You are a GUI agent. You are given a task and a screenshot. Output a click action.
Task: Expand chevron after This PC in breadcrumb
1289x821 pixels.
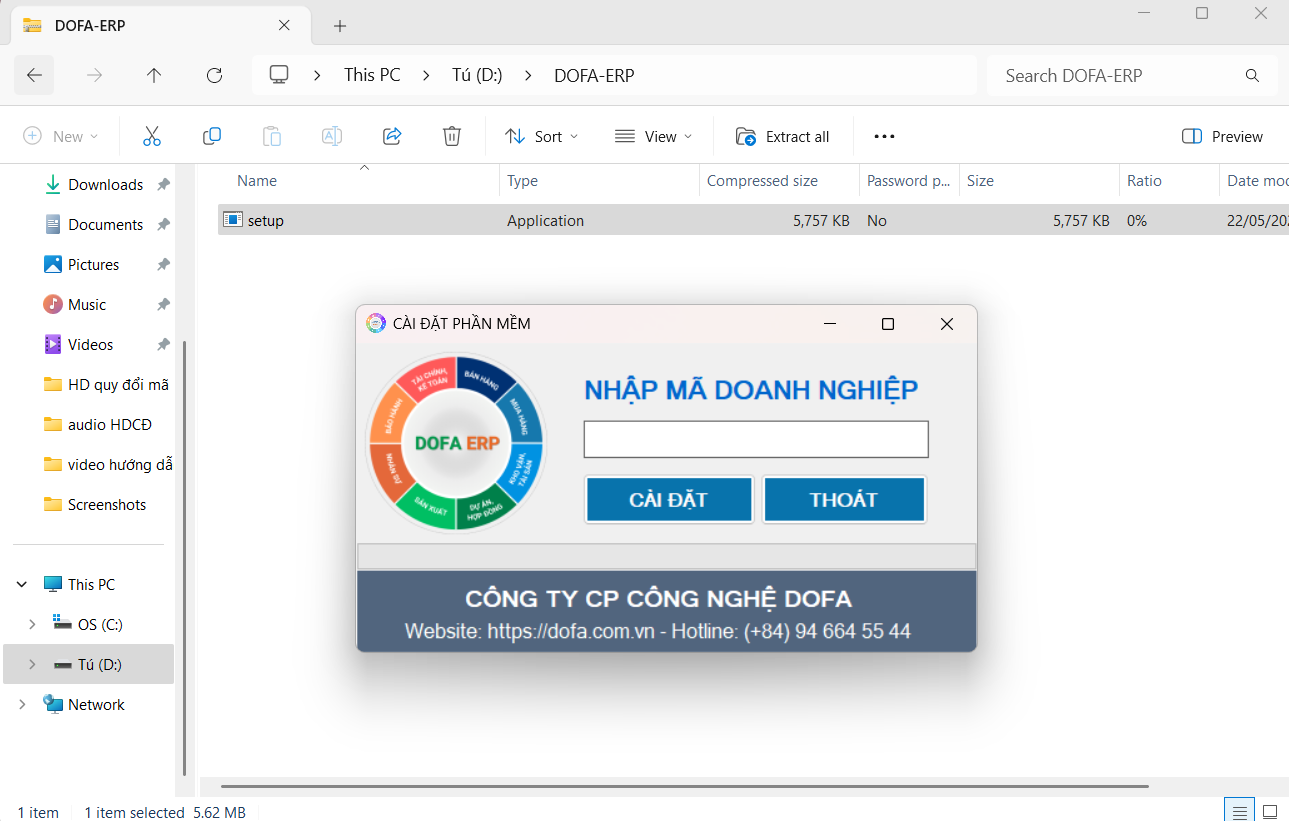(427, 75)
